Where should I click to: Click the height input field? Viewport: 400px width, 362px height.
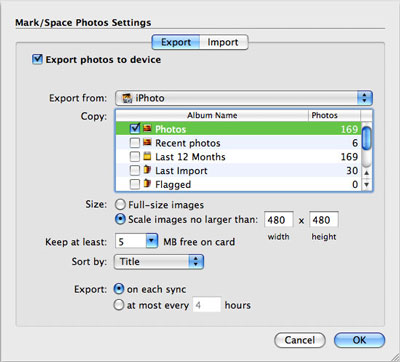pos(324,220)
